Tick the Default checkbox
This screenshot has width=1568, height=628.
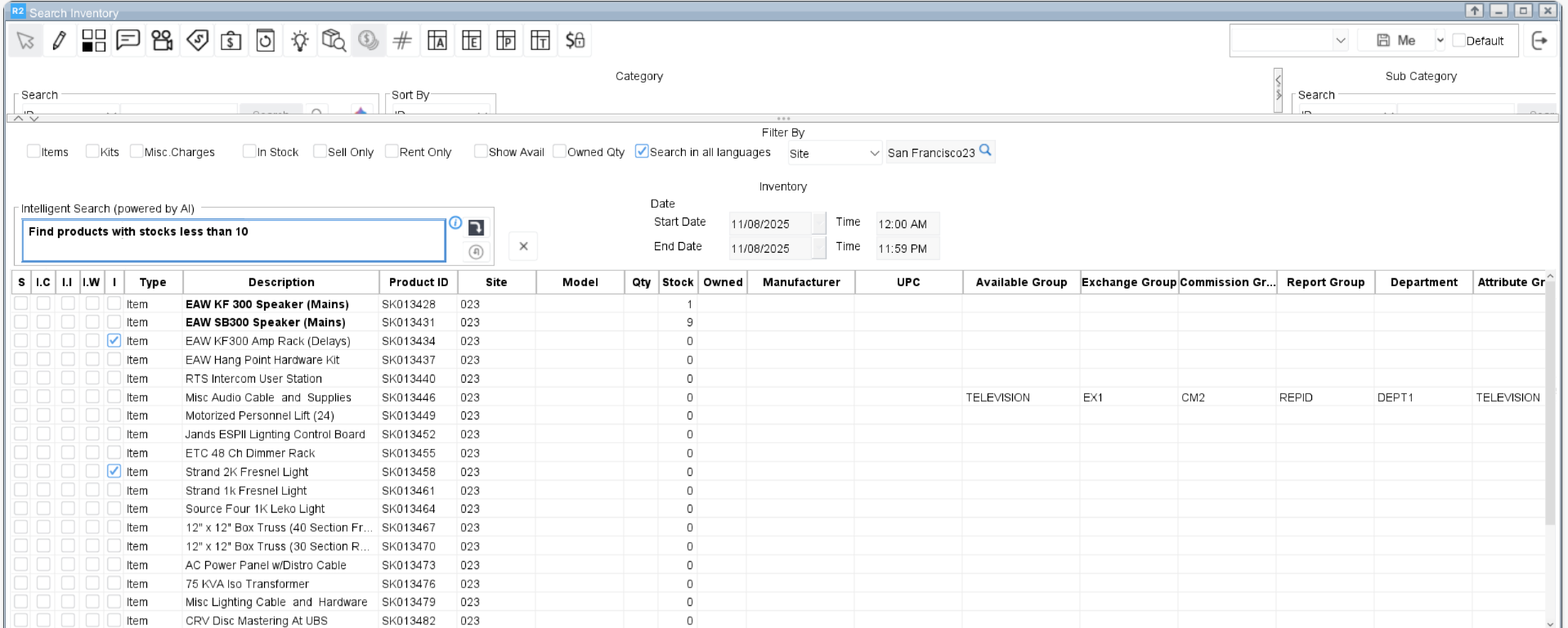click(x=1458, y=40)
